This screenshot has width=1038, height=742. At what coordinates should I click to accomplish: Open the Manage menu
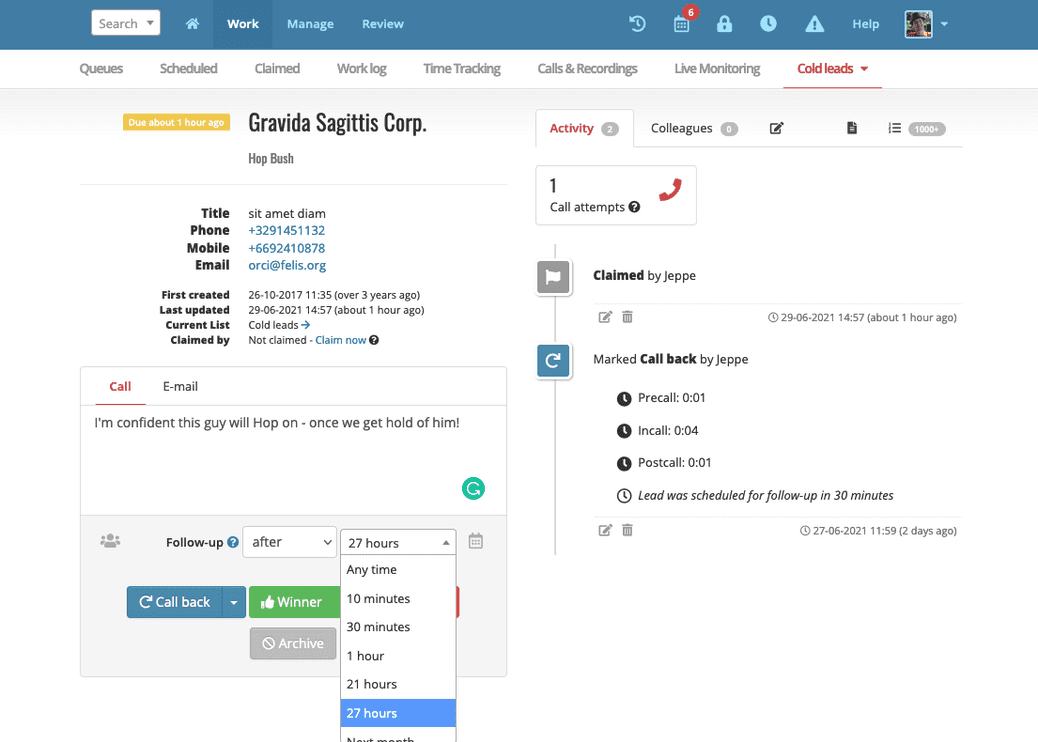coord(310,24)
